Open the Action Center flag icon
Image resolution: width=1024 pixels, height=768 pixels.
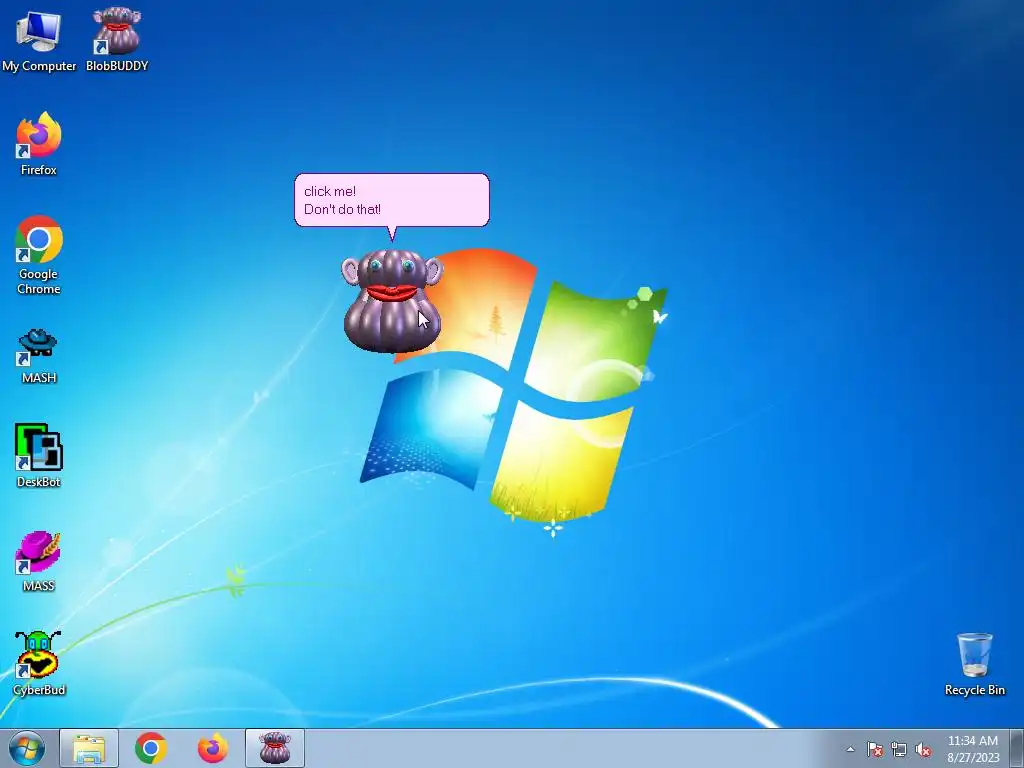click(x=874, y=749)
